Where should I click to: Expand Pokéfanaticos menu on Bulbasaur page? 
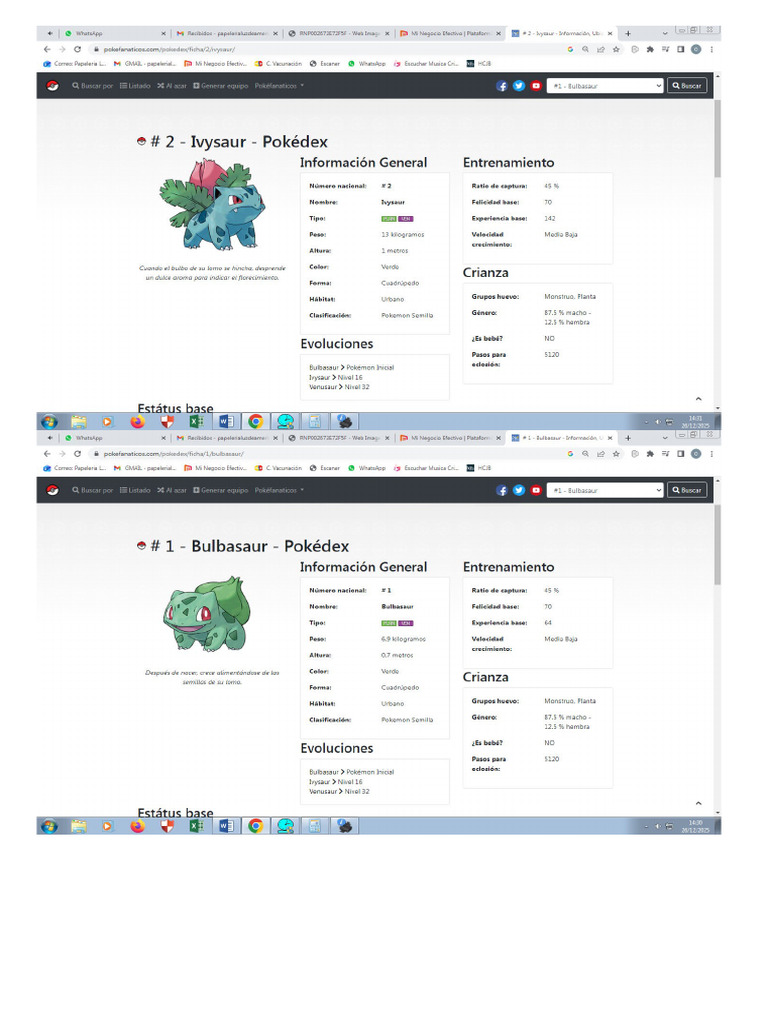point(280,490)
